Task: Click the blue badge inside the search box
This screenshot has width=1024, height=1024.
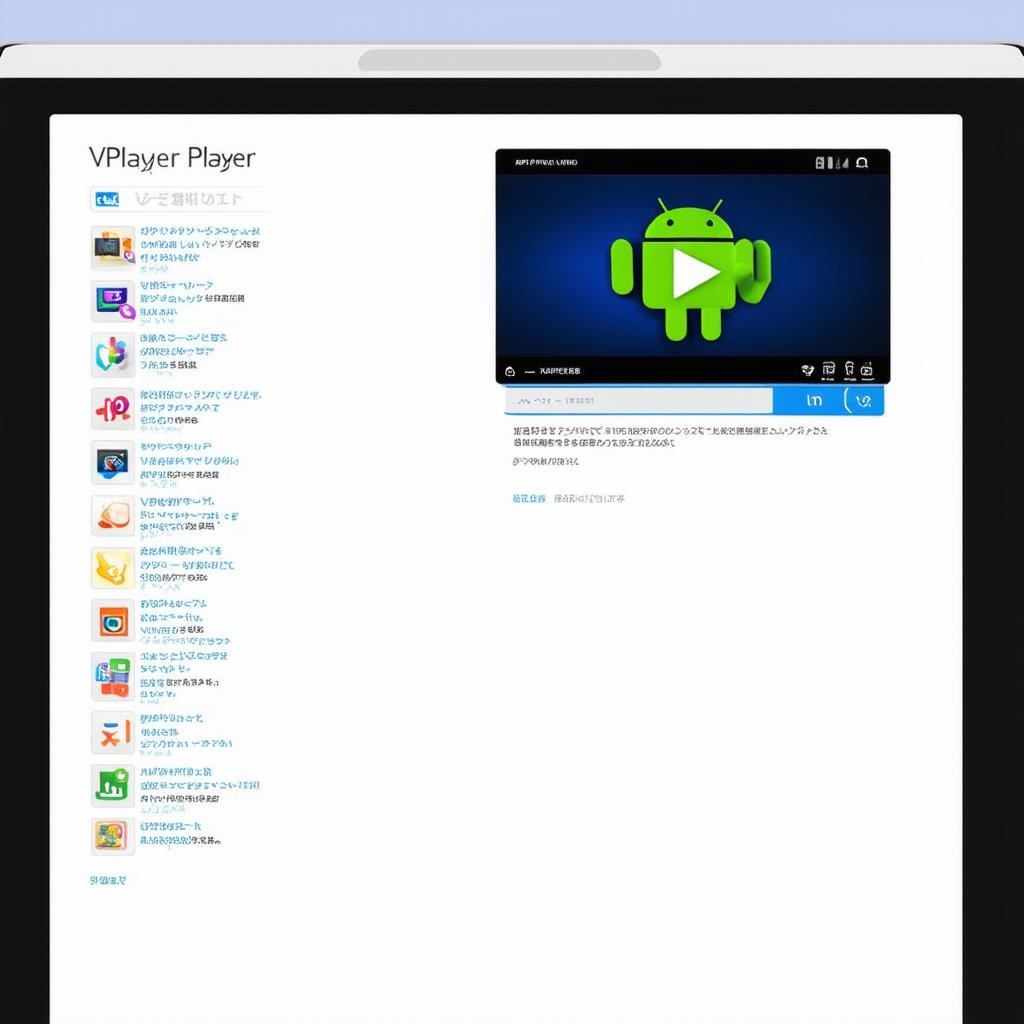Action: pyautogui.click(x=107, y=200)
